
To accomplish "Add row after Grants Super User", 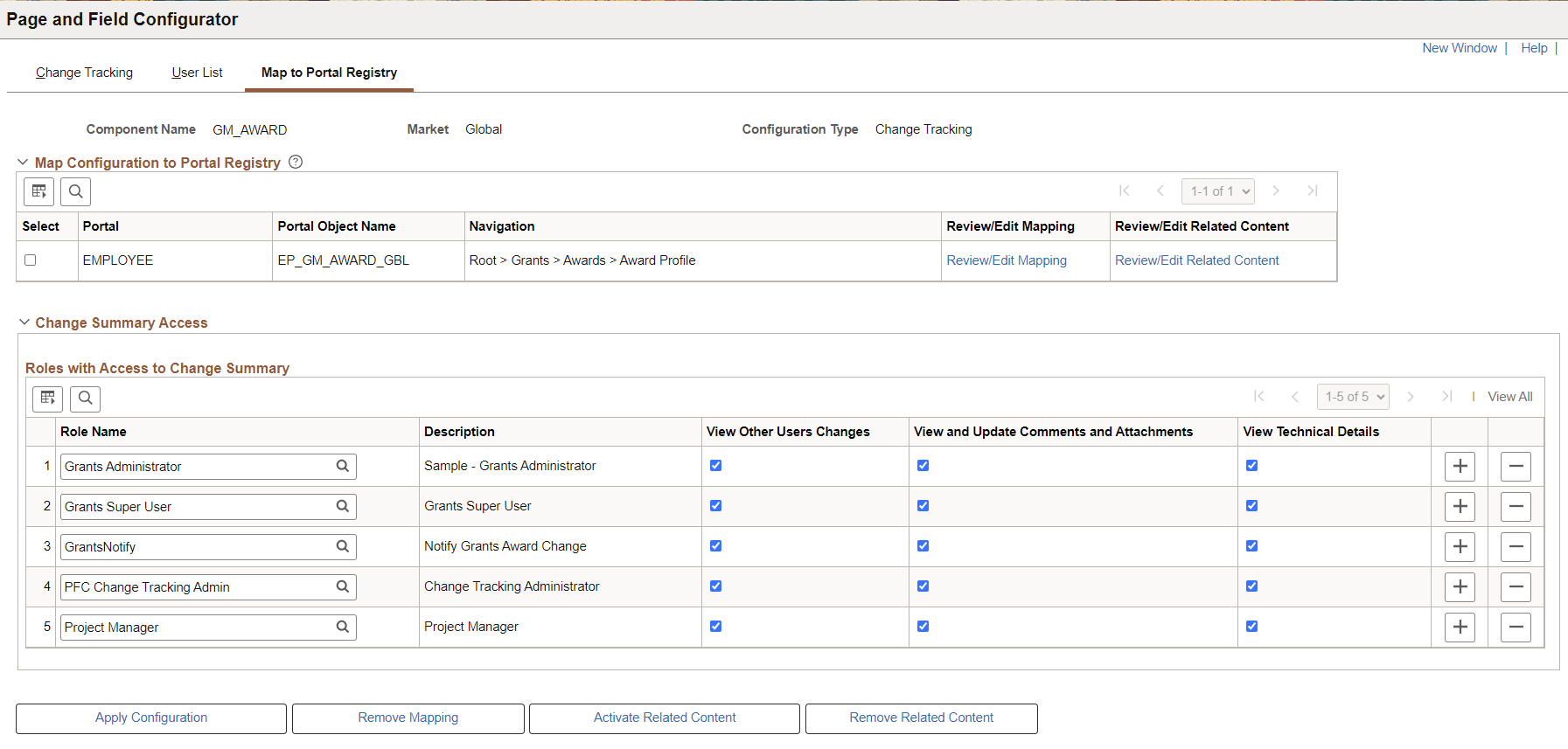I will [1459, 507].
